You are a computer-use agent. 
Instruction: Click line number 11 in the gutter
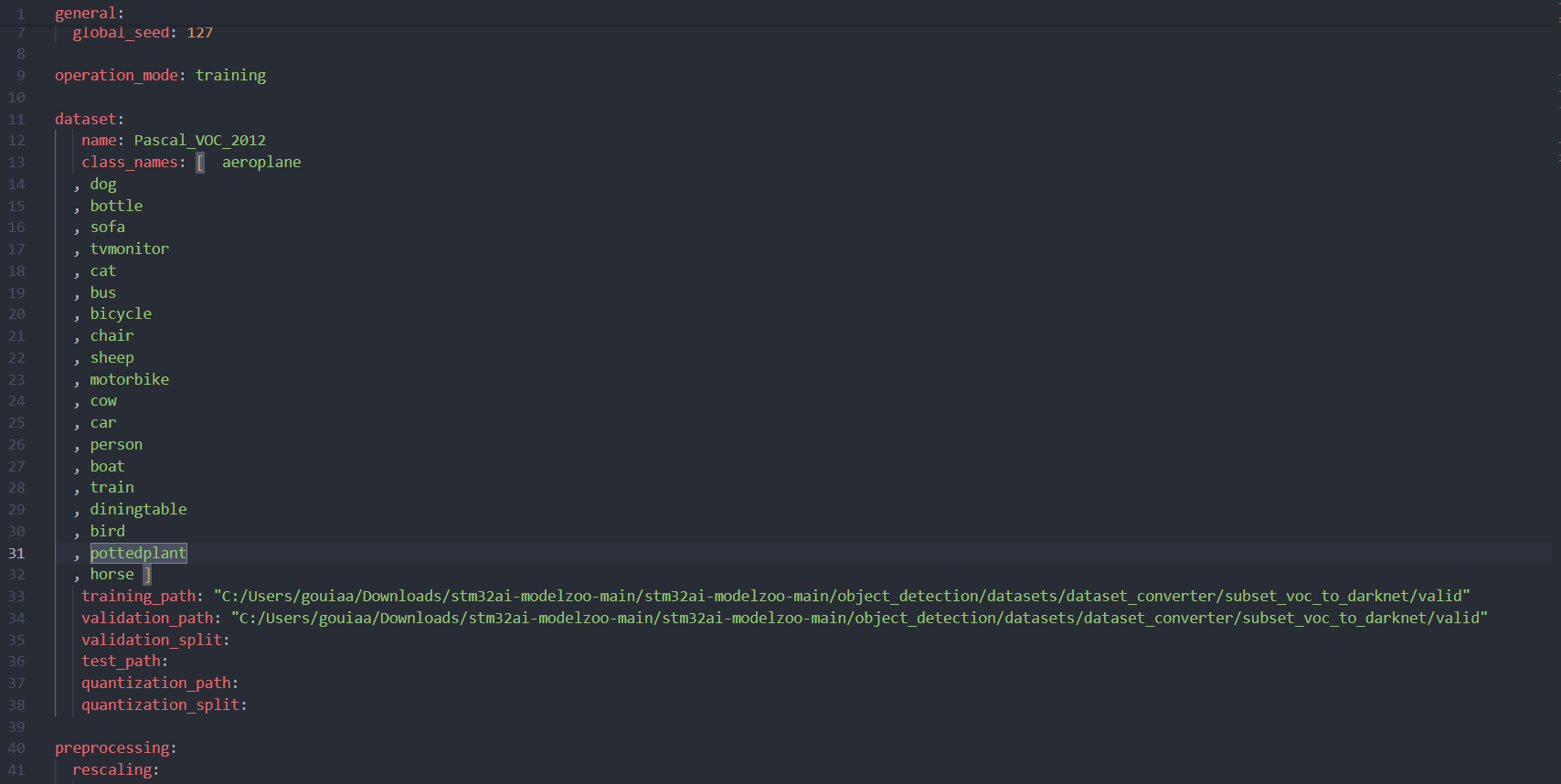16,120
